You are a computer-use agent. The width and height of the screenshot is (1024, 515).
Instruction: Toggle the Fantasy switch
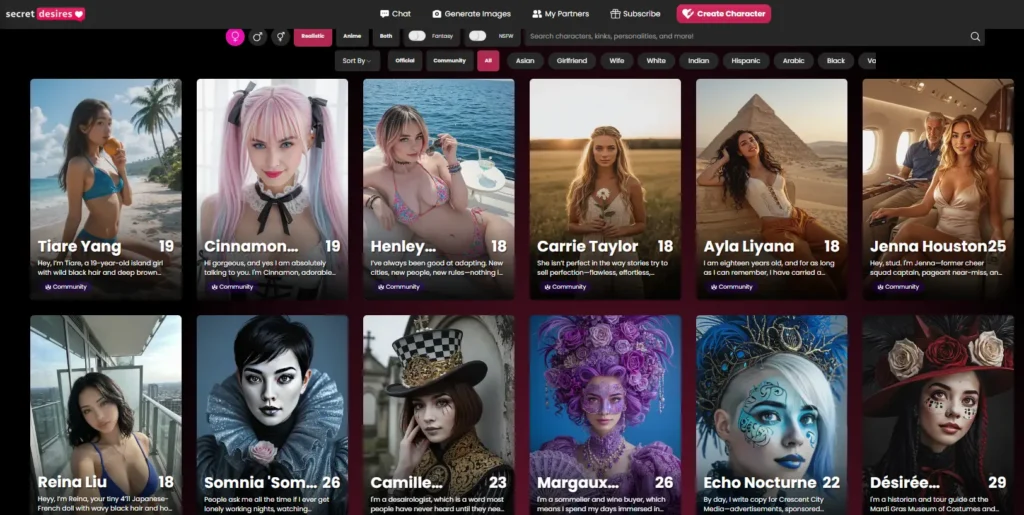point(417,36)
